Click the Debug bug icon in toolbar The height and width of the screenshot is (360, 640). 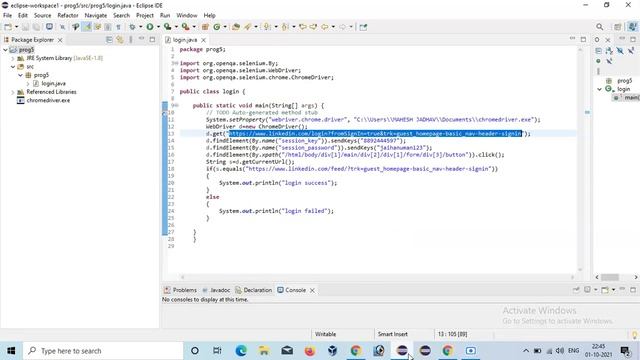(x=132, y=27)
